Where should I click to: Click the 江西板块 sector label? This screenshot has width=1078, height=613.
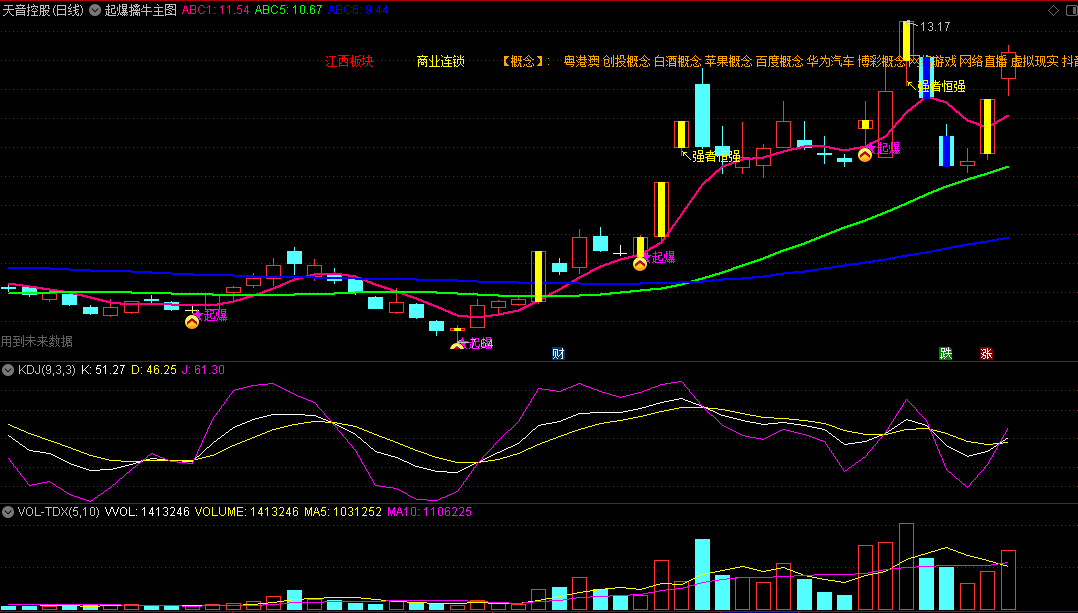coord(349,61)
